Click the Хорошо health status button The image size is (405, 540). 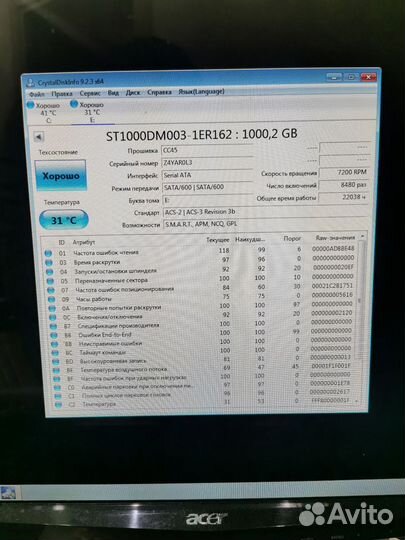point(61,176)
